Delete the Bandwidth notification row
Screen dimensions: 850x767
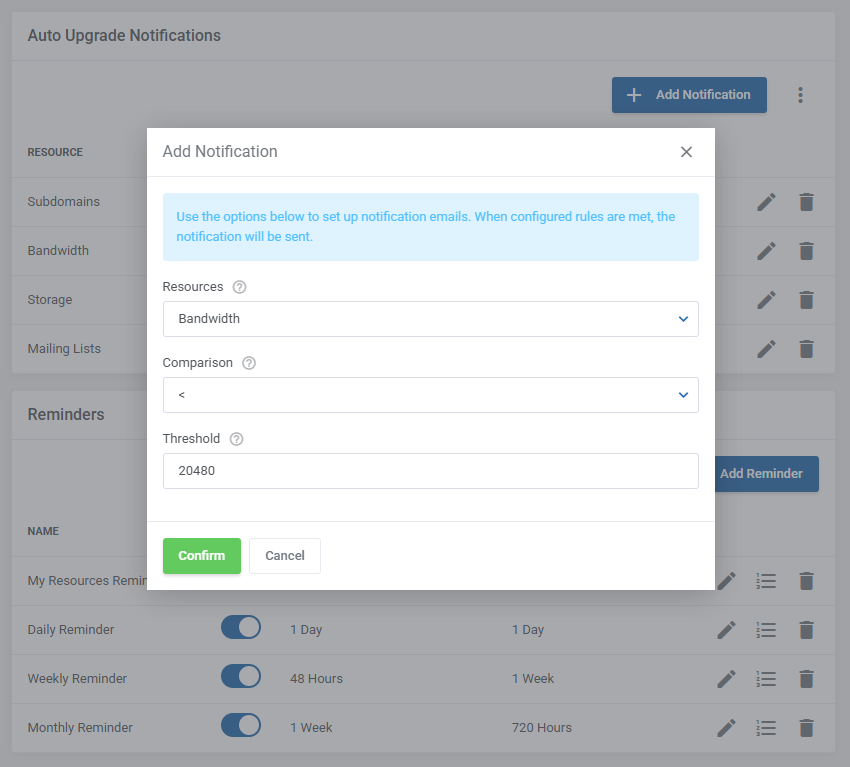(806, 251)
